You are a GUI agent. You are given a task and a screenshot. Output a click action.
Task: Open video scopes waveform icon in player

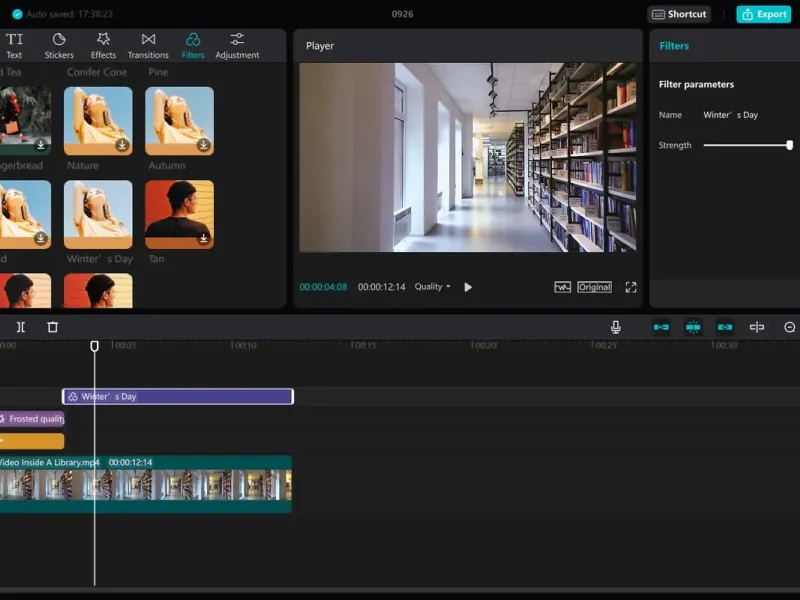[562, 287]
